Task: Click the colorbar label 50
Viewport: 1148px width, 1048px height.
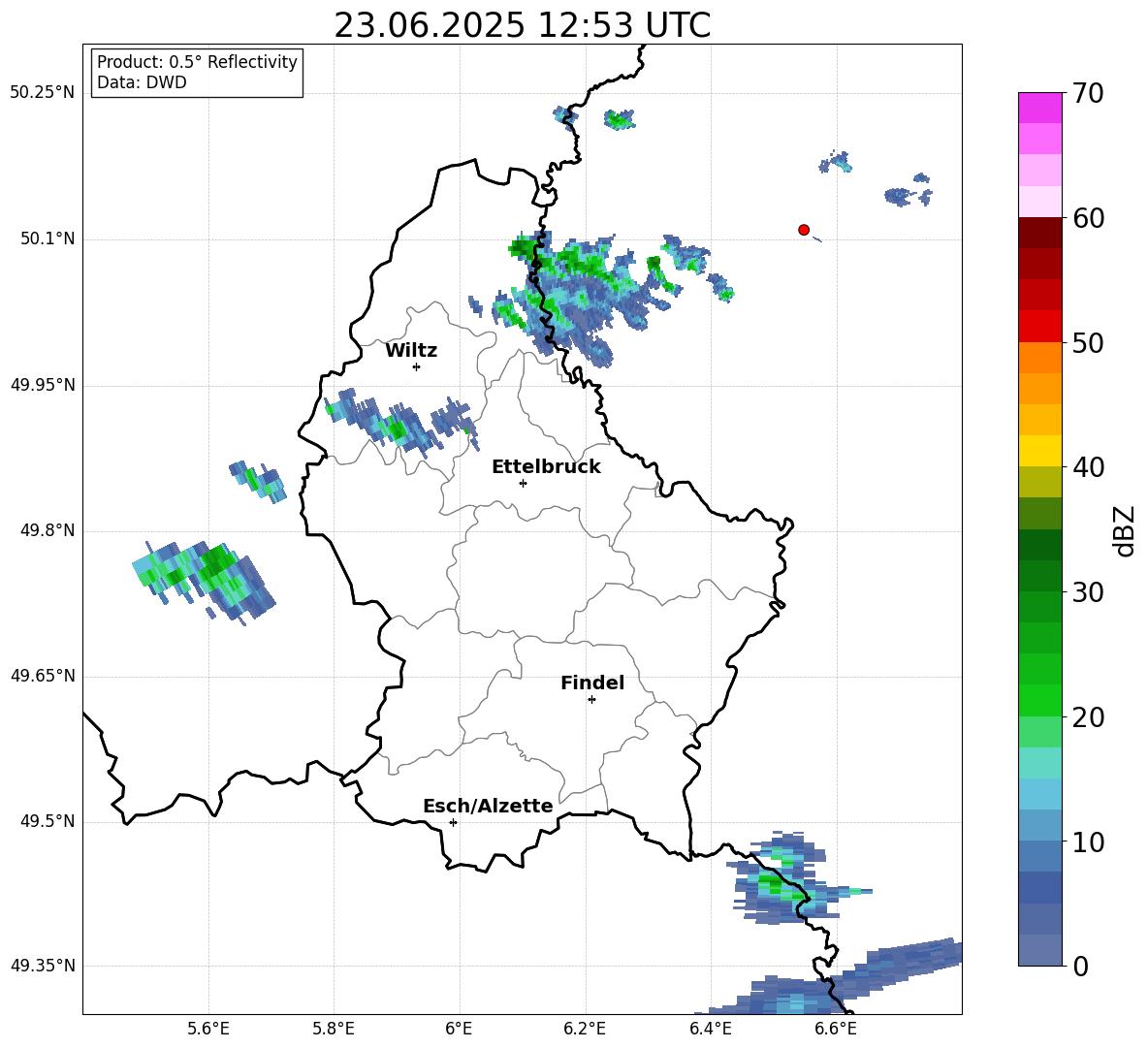Action: (1088, 342)
